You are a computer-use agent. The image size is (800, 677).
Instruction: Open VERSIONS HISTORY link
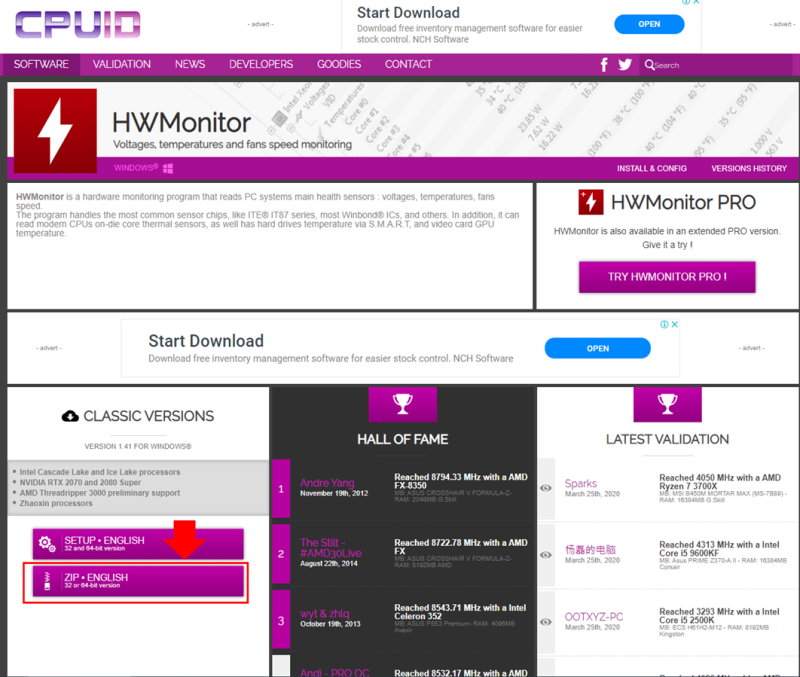pyautogui.click(x=749, y=168)
